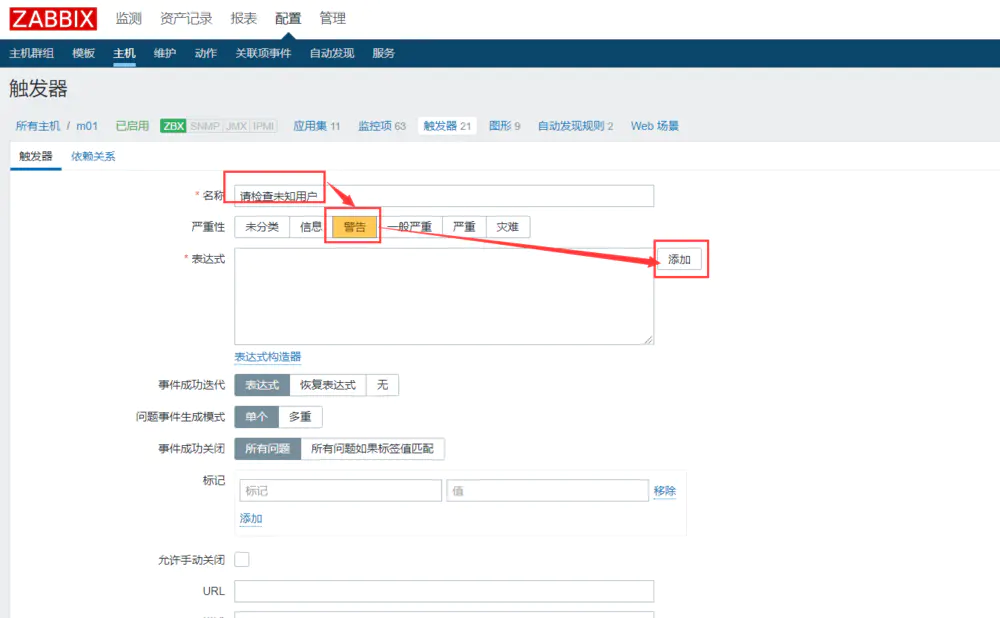Screen dimensions: 1000x618
Task: Click the expression textarea resize handle
Action: [x=648, y=339]
